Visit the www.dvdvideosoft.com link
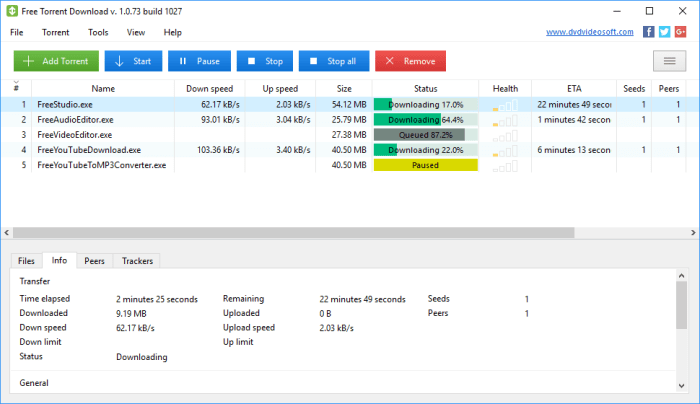Screen dimensions: 700x404 click(589, 32)
